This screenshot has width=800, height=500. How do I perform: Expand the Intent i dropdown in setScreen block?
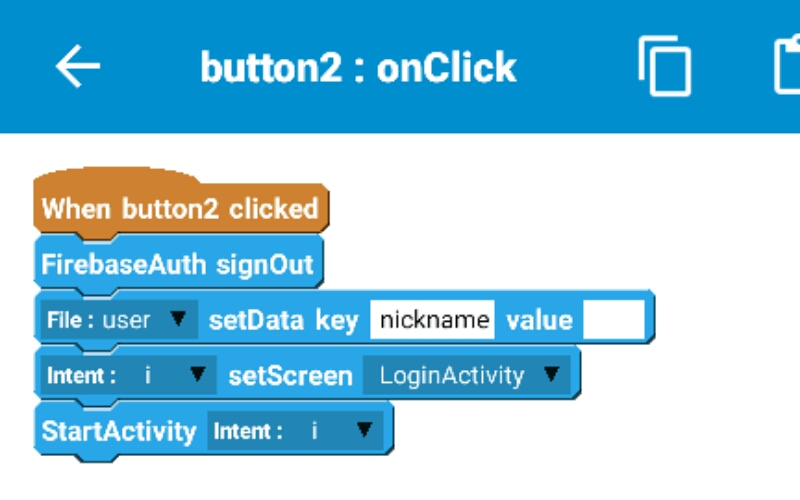click(197, 374)
